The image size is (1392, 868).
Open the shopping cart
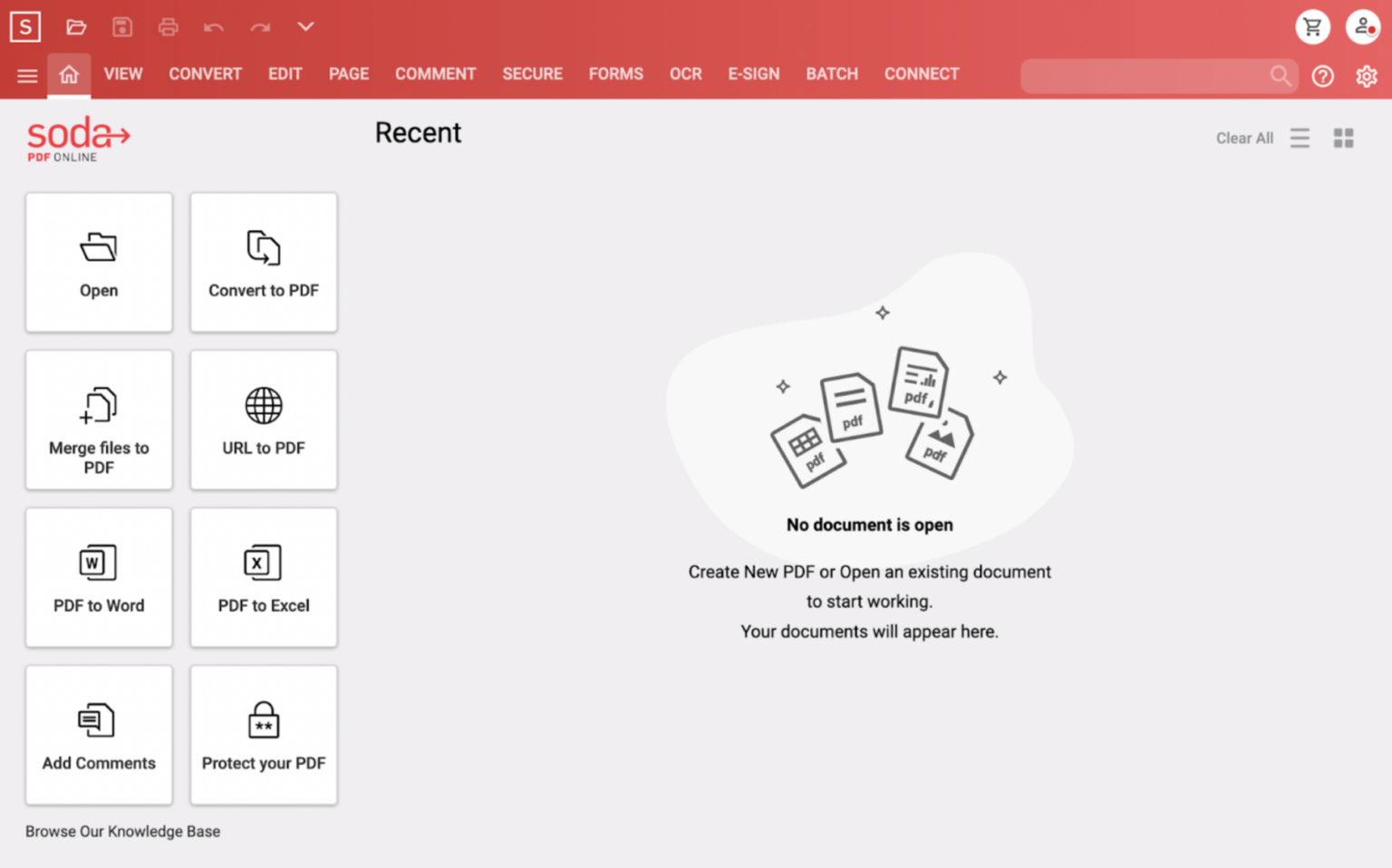tap(1312, 26)
